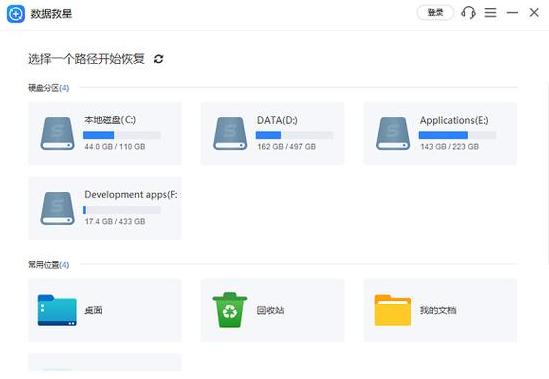Open the hamburger menu icon
Screen dimensions: 549x379
tap(491, 13)
